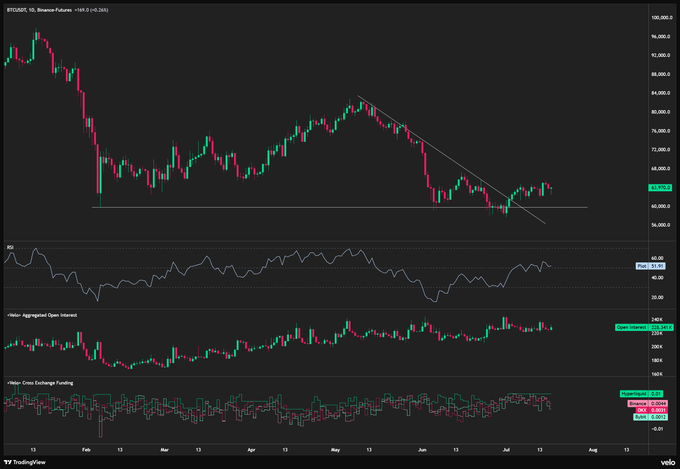Click the 92,000.0 price axis label

(661, 56)
